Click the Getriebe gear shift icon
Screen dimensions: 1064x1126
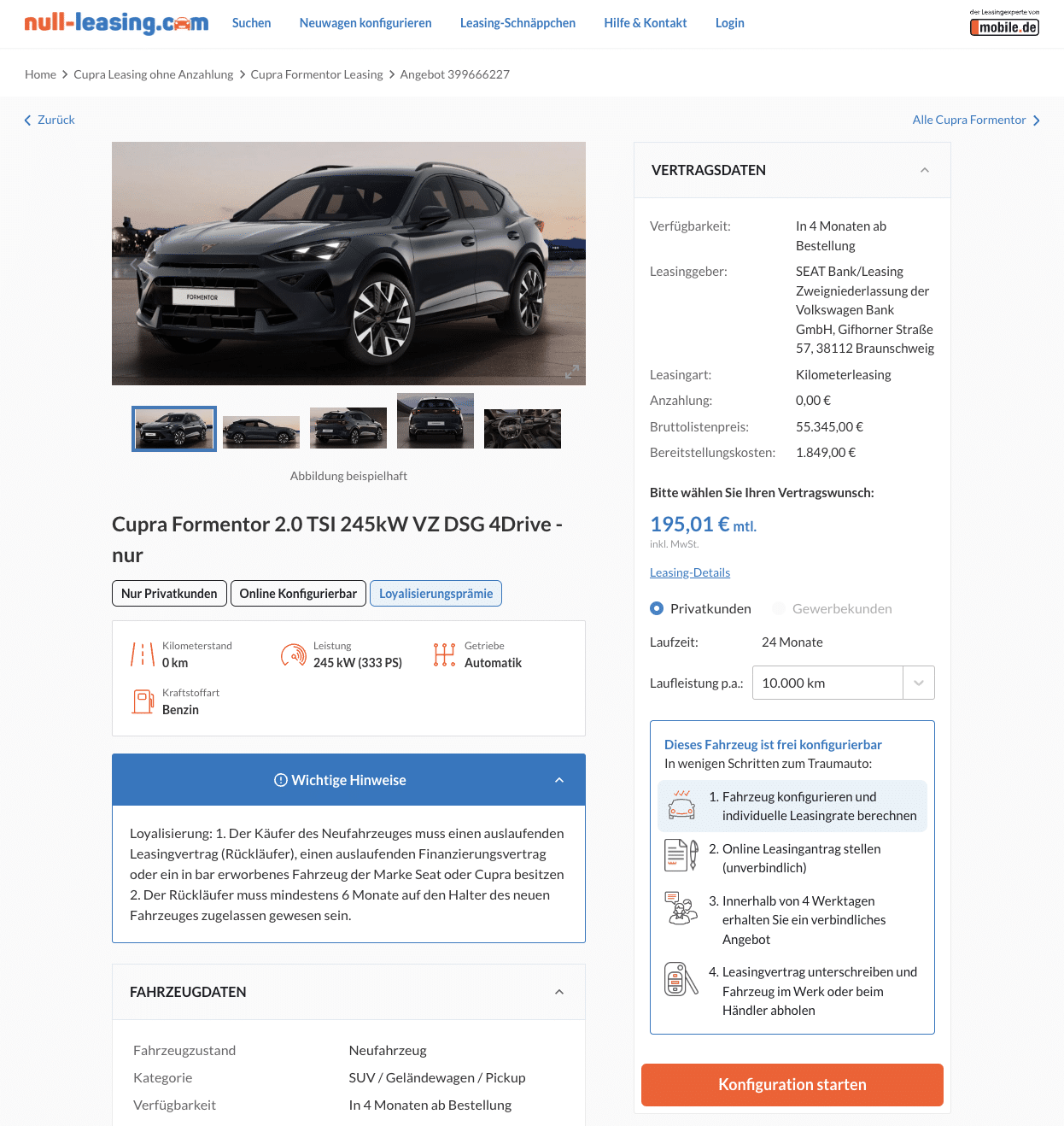coord(444,654)
